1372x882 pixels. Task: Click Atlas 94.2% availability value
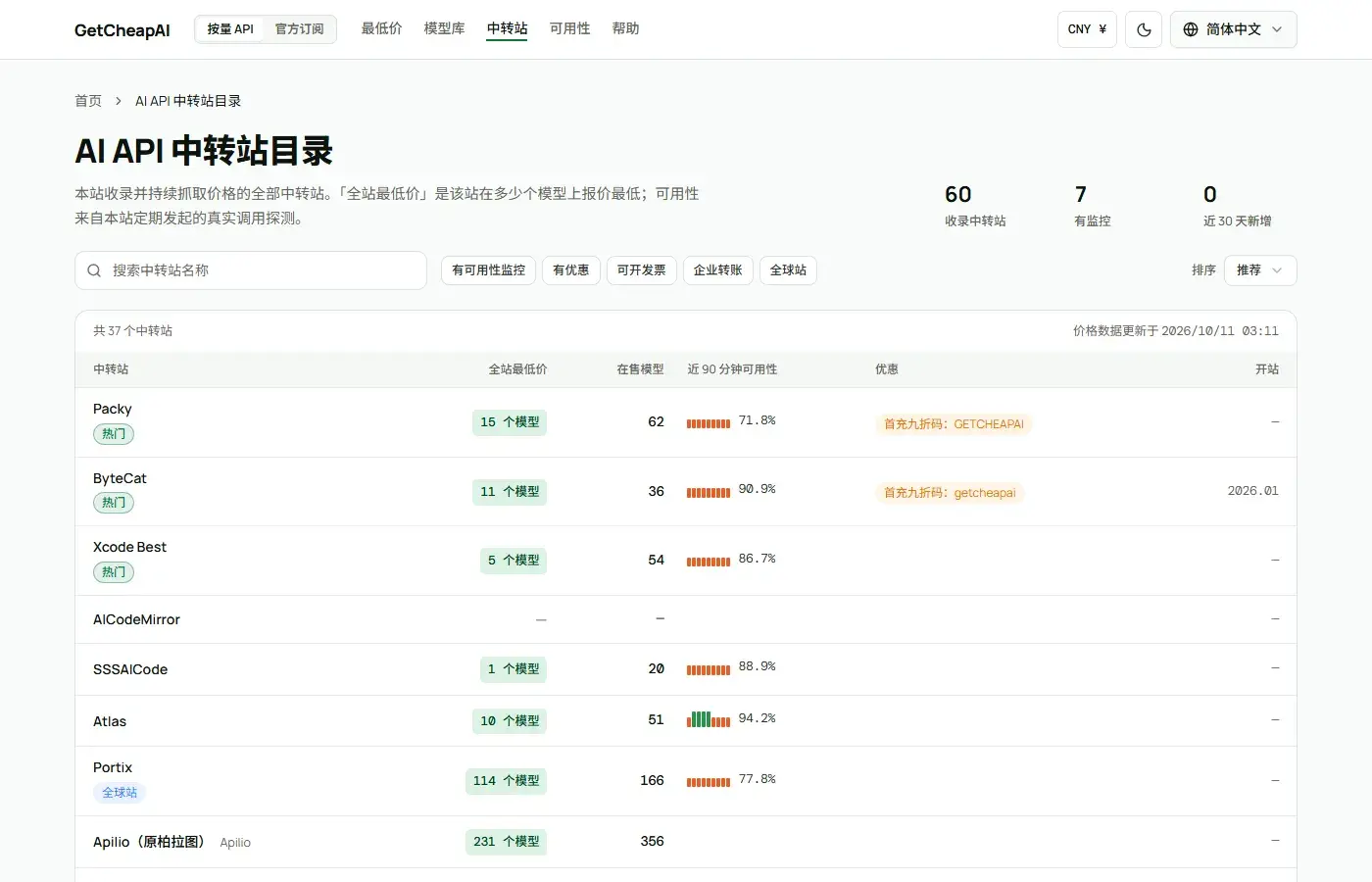(757, 718)
